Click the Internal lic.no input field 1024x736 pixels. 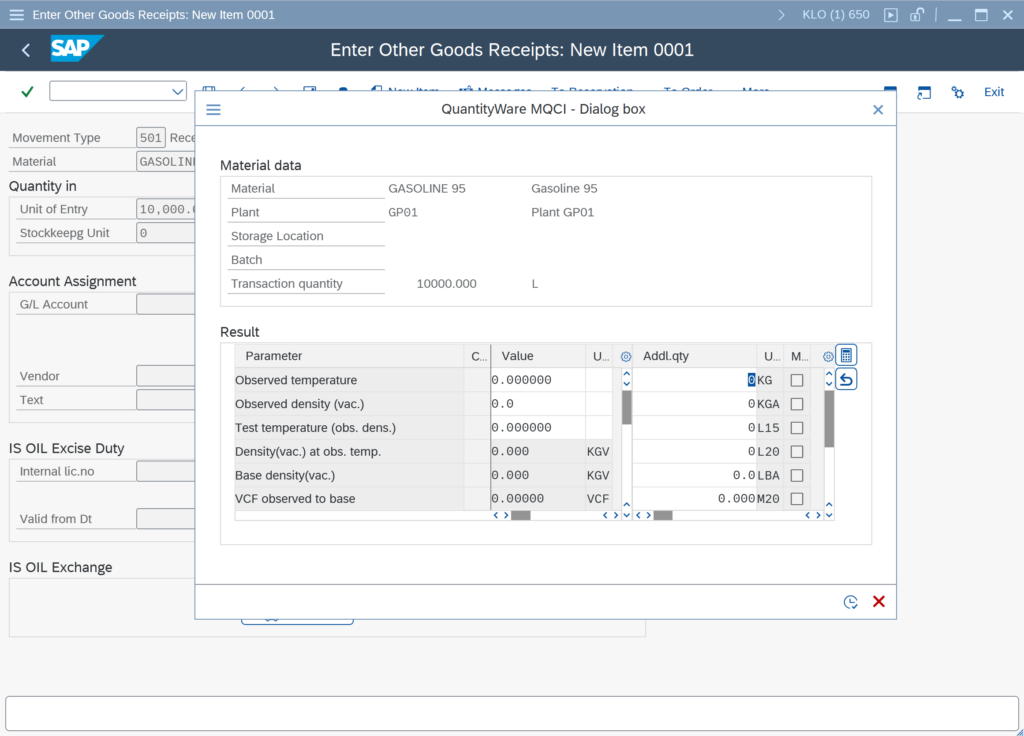tap(165, 472)
